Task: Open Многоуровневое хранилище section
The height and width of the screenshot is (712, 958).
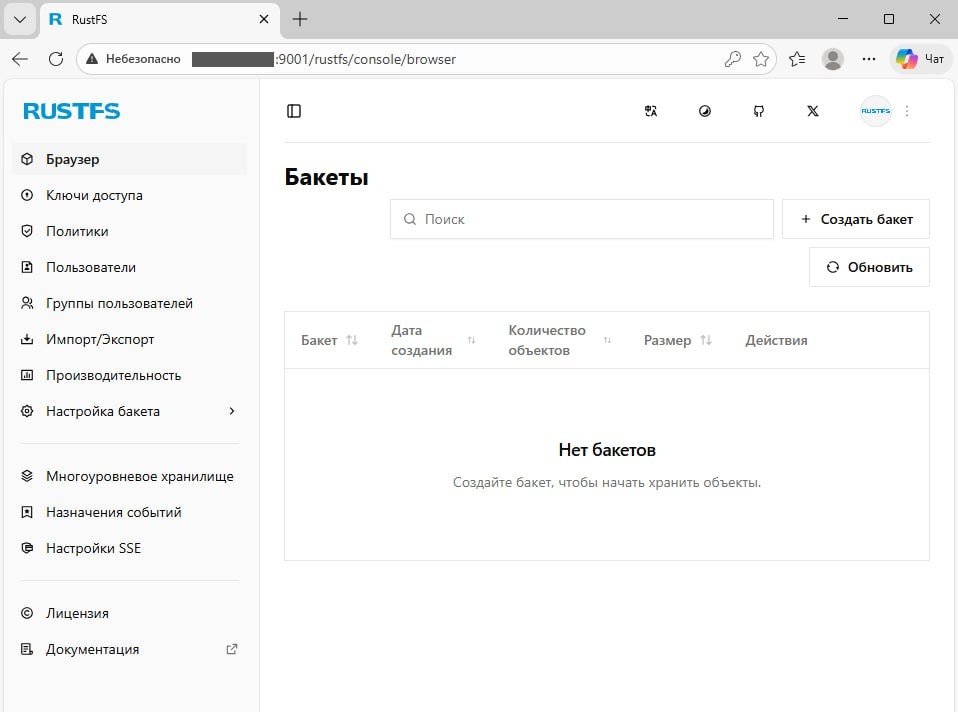Action: [130, 476]
